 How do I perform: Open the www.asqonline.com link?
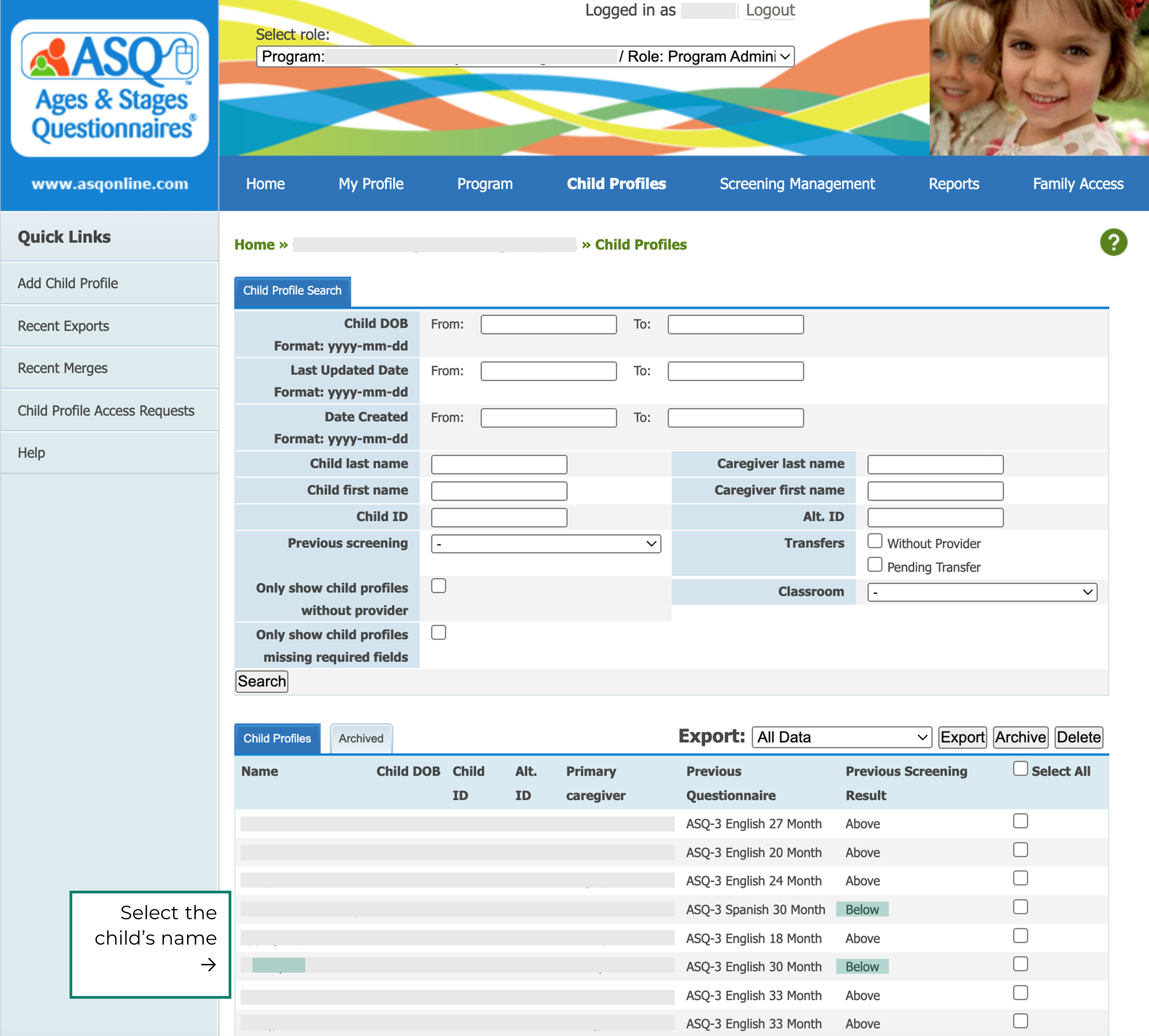[x=110, y=184]
